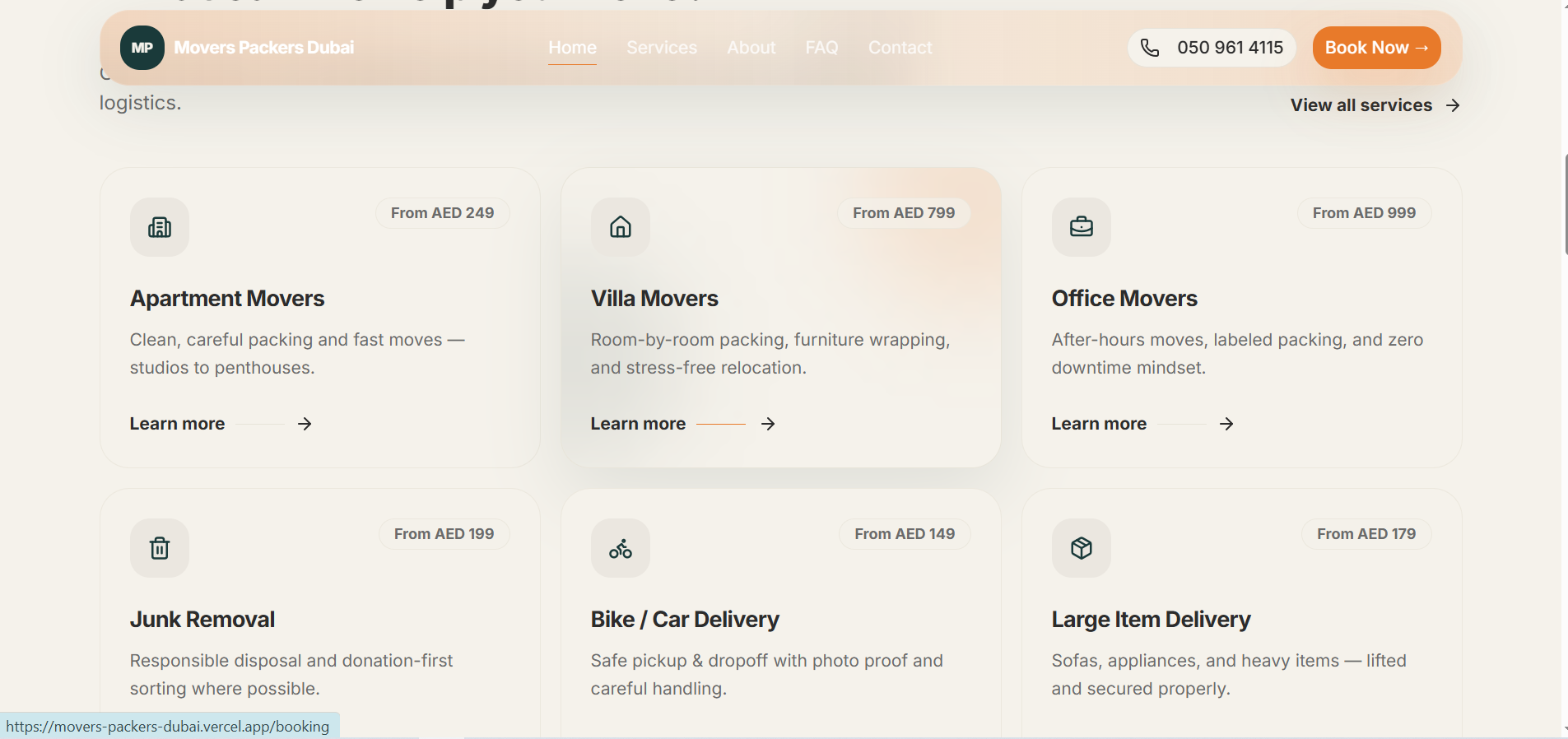Image resolution: width=1568 pixels, height=739 pixels.
Task: Click the Apartment Movers building icon
Action: [x=160, y=227]
